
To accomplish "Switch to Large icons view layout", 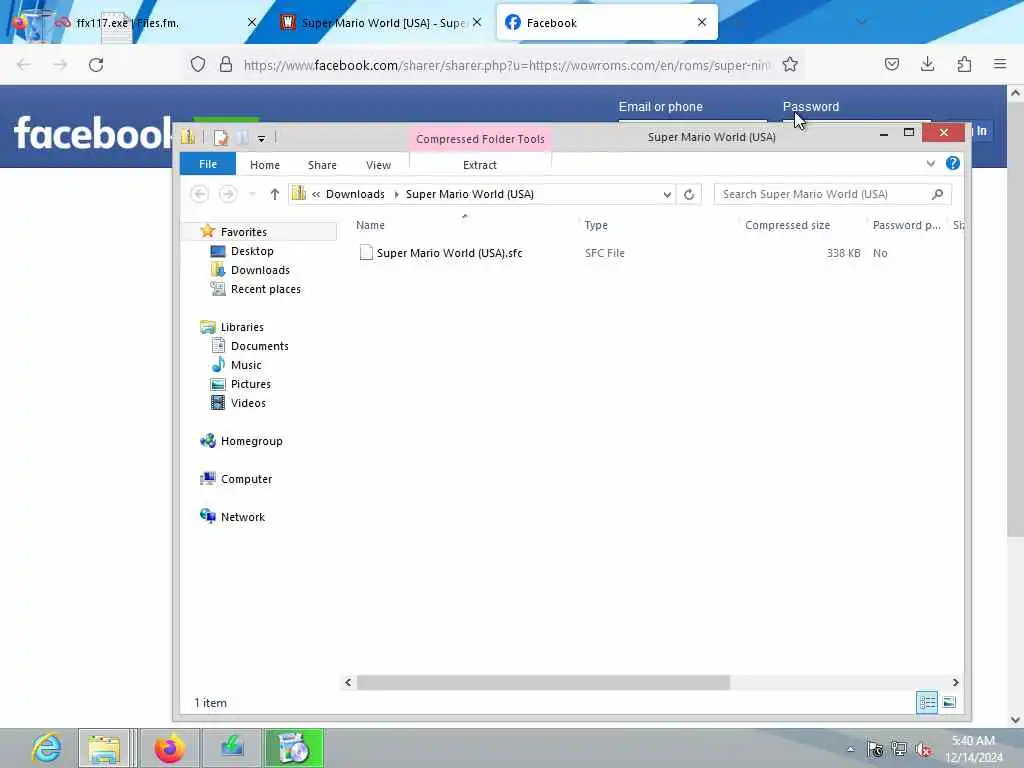I will pos(950,703).
